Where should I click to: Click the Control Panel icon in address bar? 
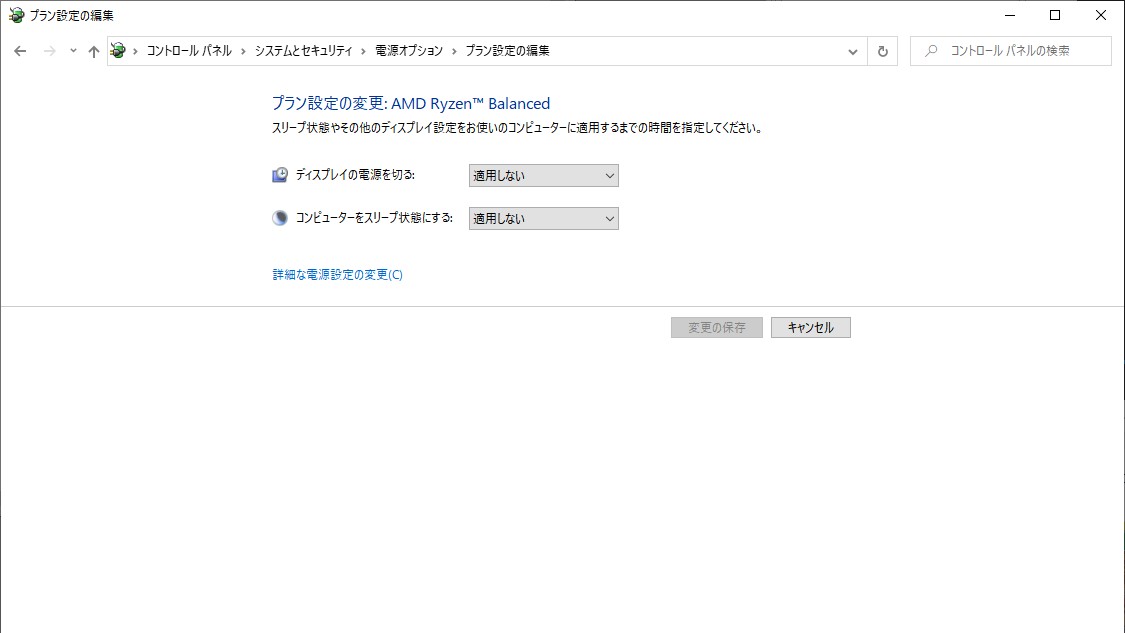click(x=118, y=50)
